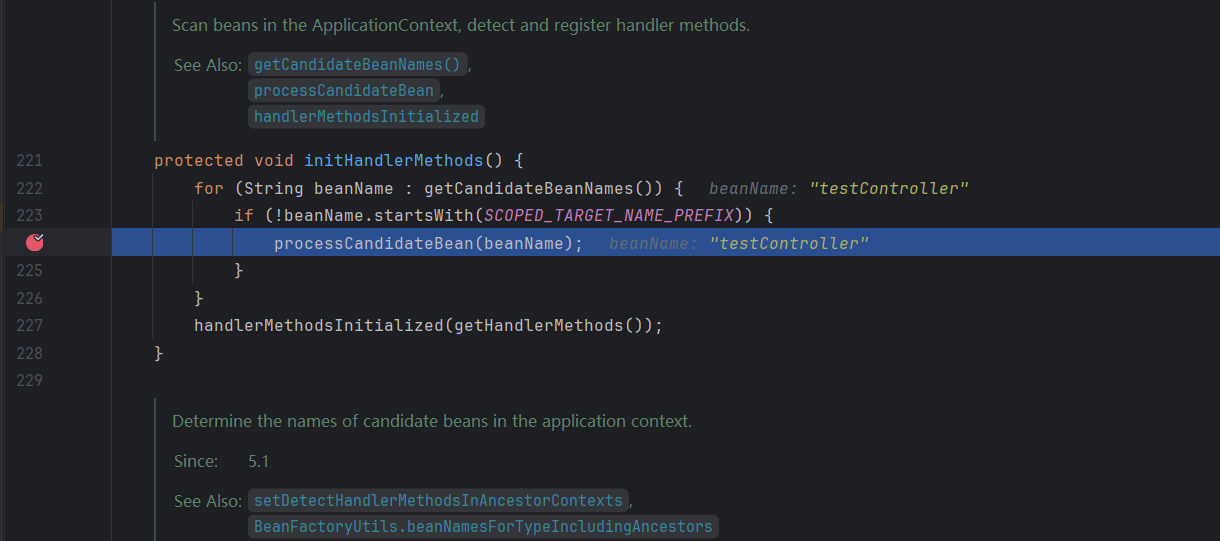1220x541 pixels.
Task: Open the setDetectHandlerMethodsInAncestorContexts doc link
Action: [x=438, y=500]
